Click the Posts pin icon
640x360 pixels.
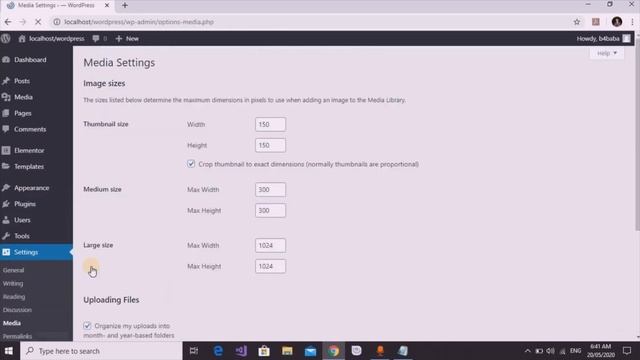pyautogui.click(x=6, y=81)
